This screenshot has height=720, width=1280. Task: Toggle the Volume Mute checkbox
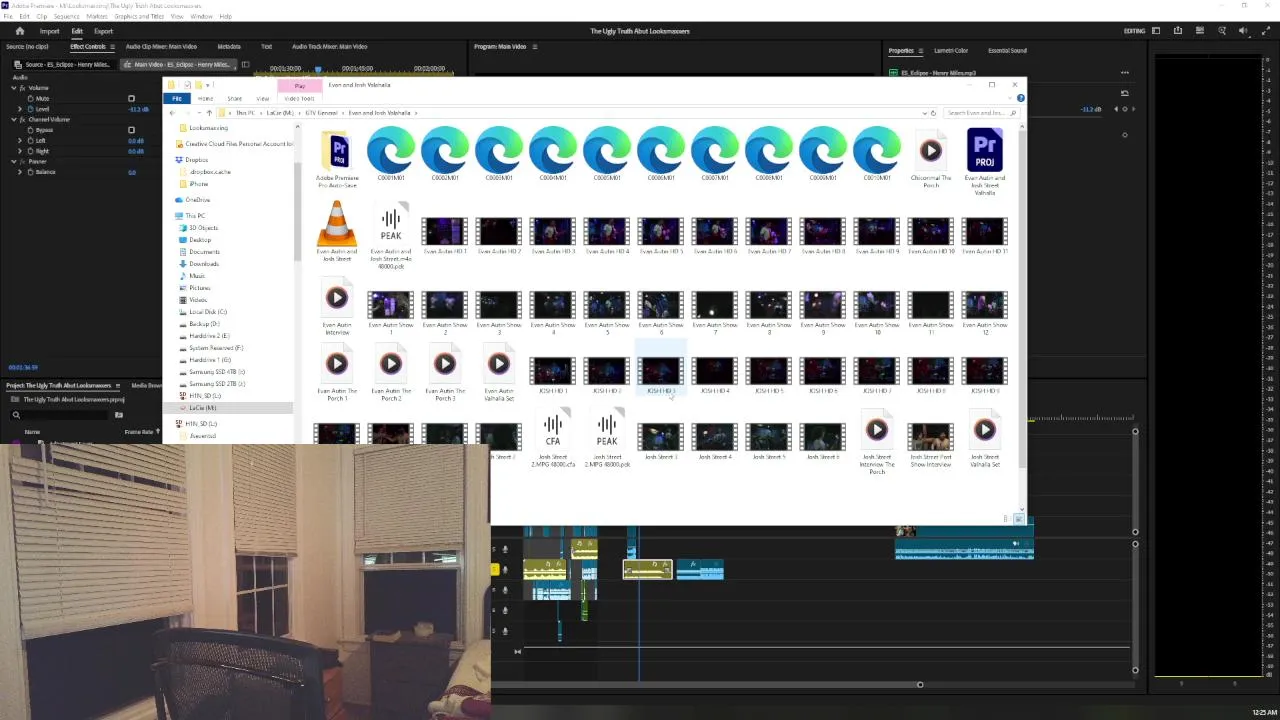[x=131, y=99]
